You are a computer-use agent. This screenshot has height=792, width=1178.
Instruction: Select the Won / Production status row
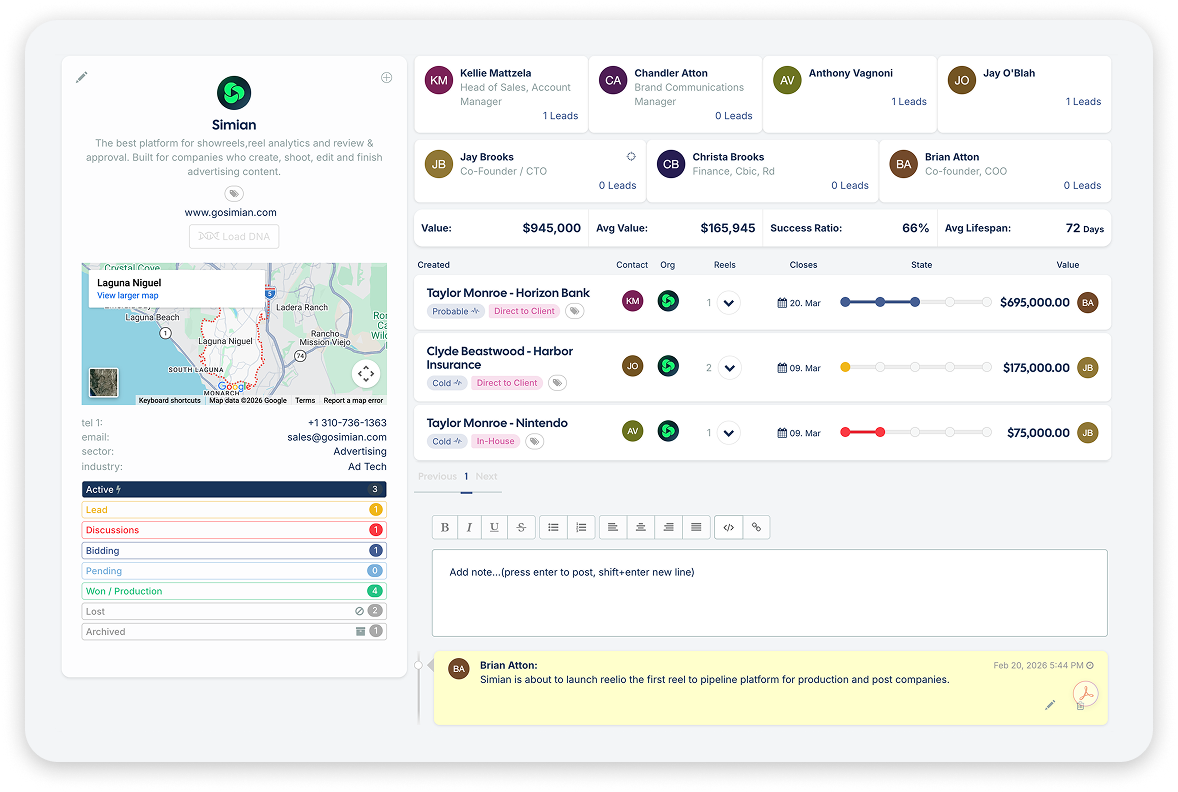[233, 591]
